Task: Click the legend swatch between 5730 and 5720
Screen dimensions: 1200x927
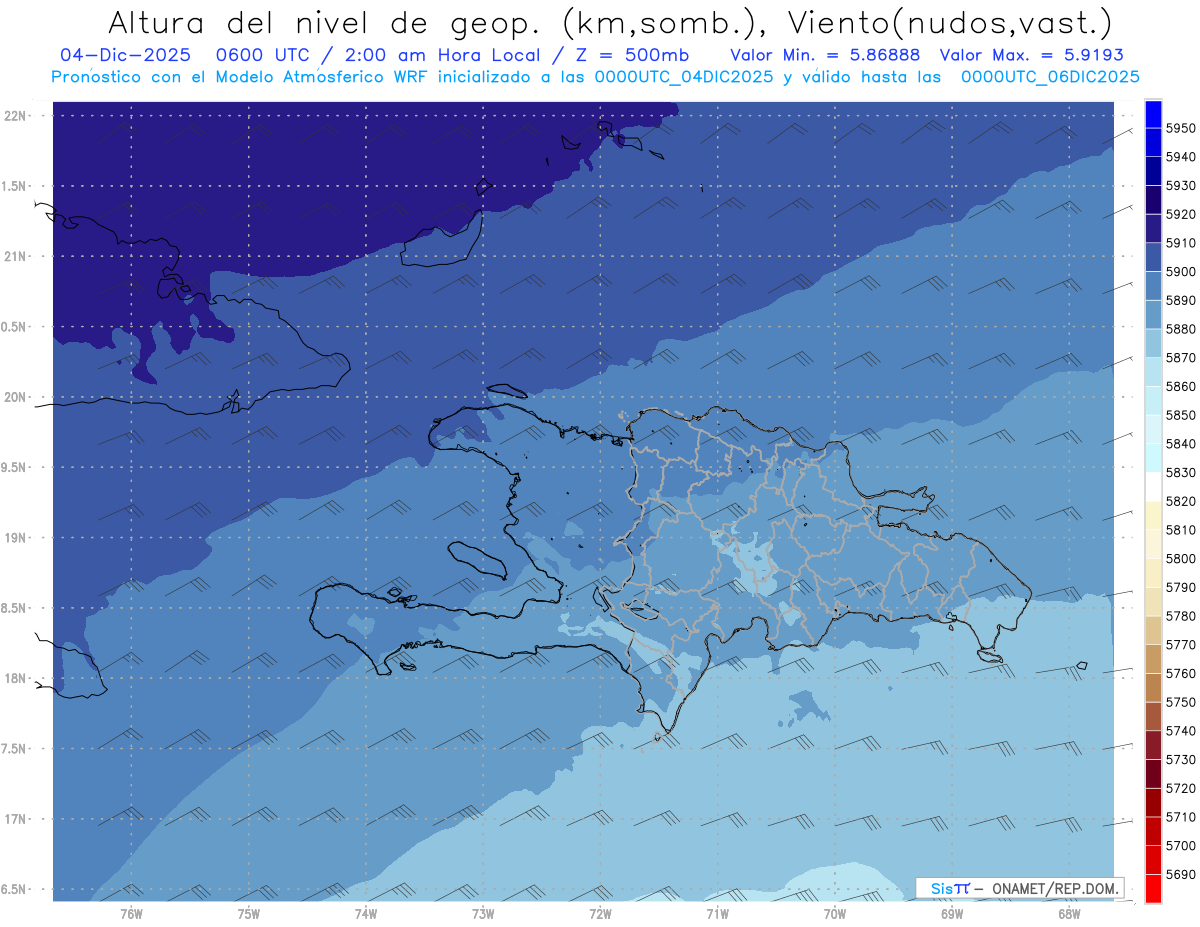Action: [x=1153, y=774]
